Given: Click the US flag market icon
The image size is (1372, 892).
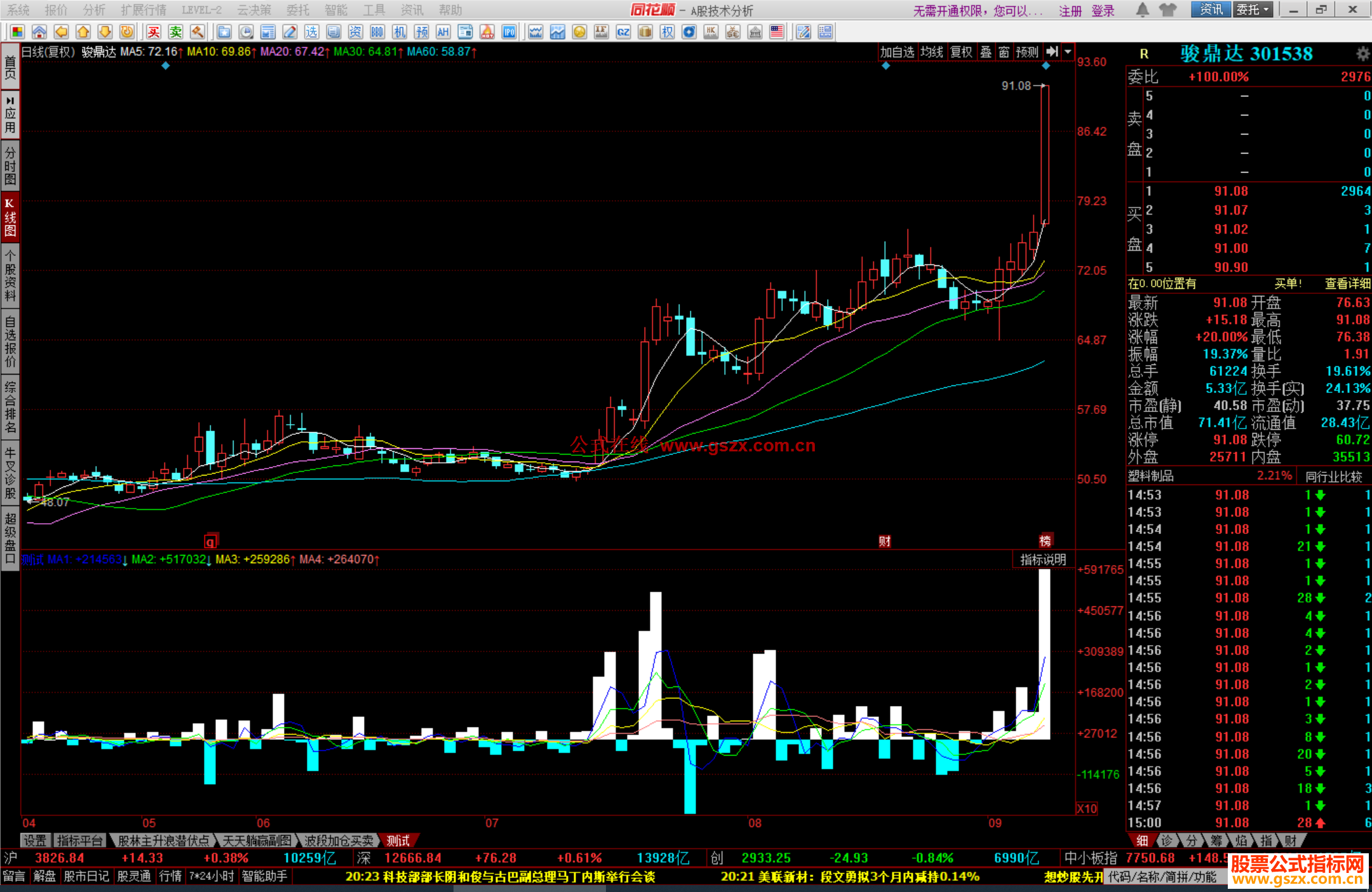Looking at the screenshot, I should point(776,32).
